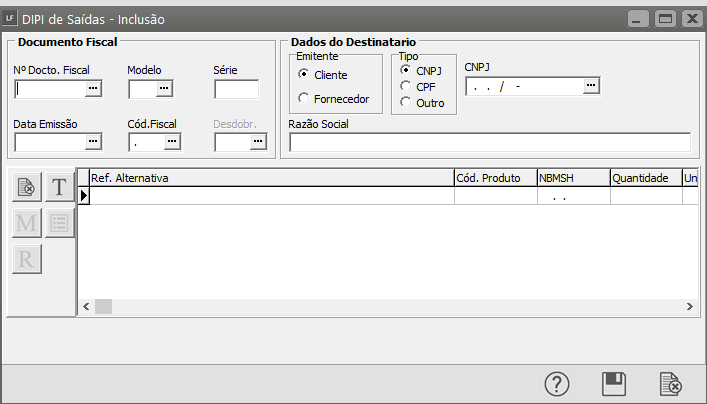Choose the Outro type option
This screenshot has width=707, height=404.
405,102
